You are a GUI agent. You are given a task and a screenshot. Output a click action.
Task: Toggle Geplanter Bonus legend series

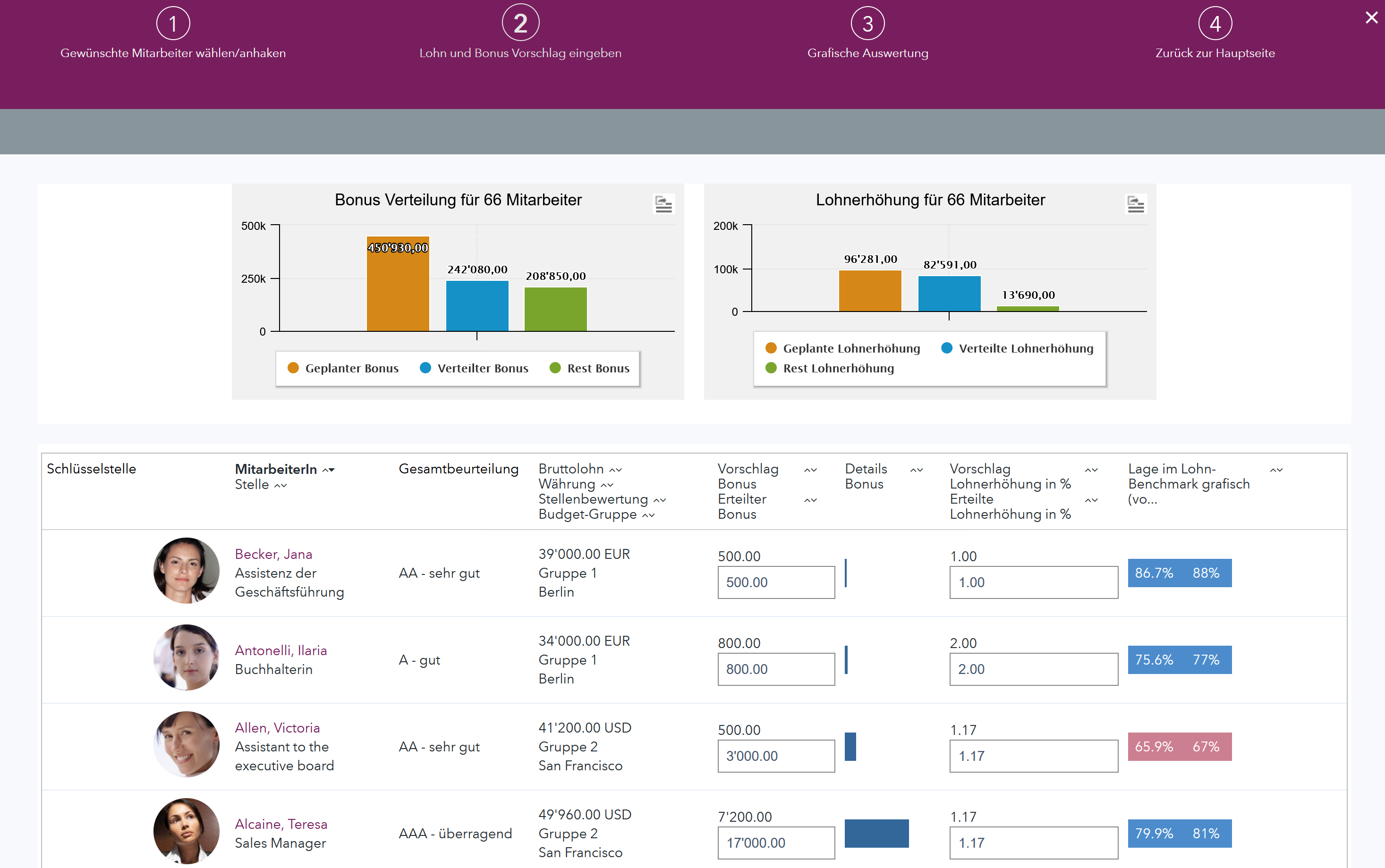click(343, 368)
